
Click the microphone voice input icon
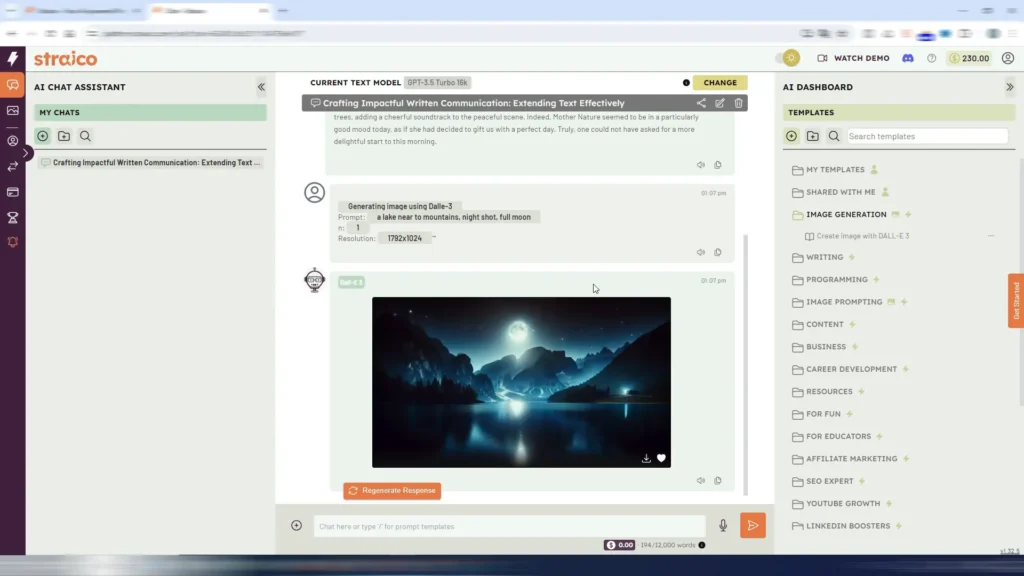pyautogui.click(x=723, y=526)
